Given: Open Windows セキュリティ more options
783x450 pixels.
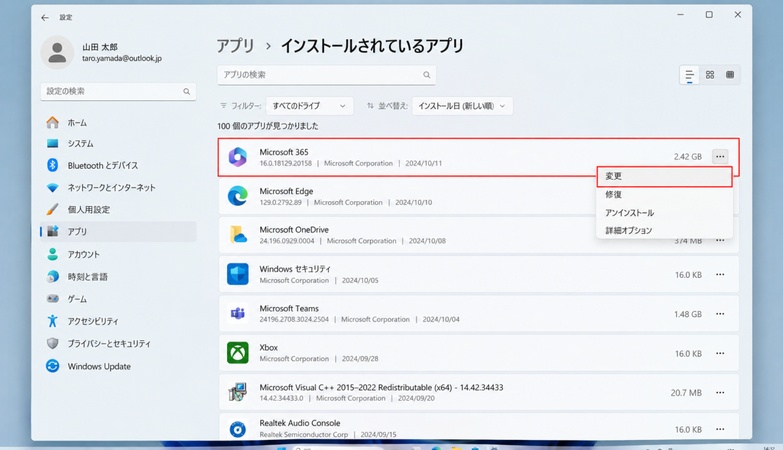Looking at the screenshot, I should [x=720, y=275].
